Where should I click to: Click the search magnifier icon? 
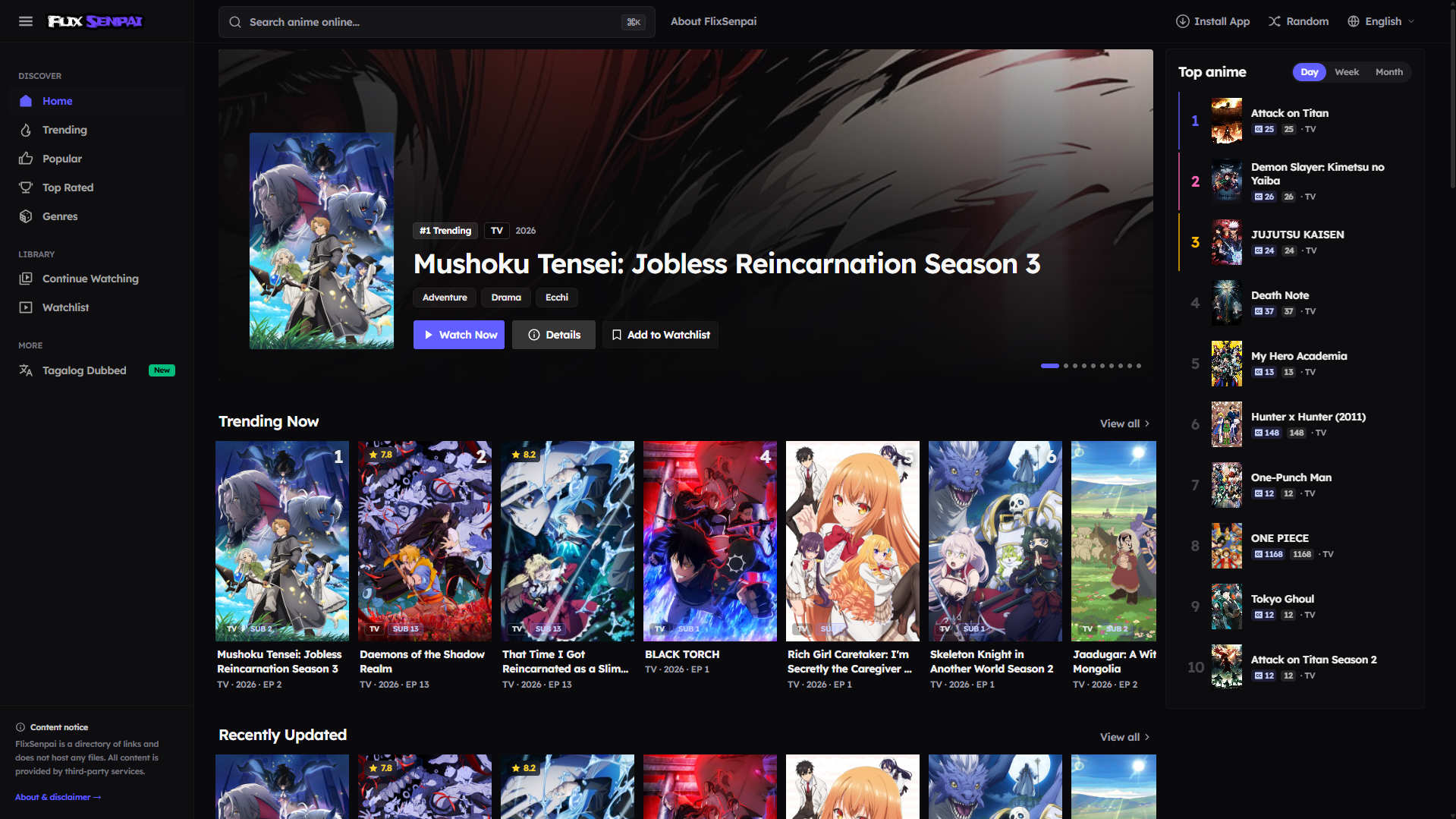click(x=235, y=22)
